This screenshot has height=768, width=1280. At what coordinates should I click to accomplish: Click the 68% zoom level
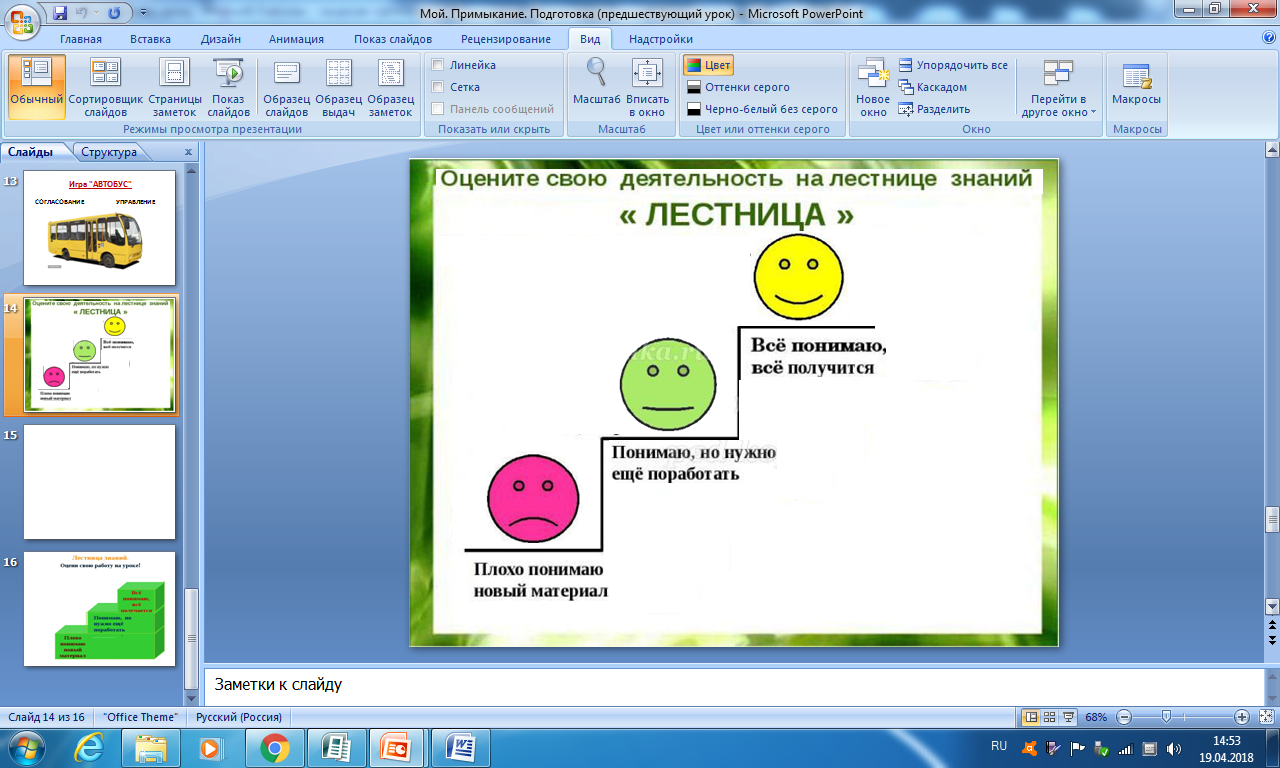(1096, 717)
